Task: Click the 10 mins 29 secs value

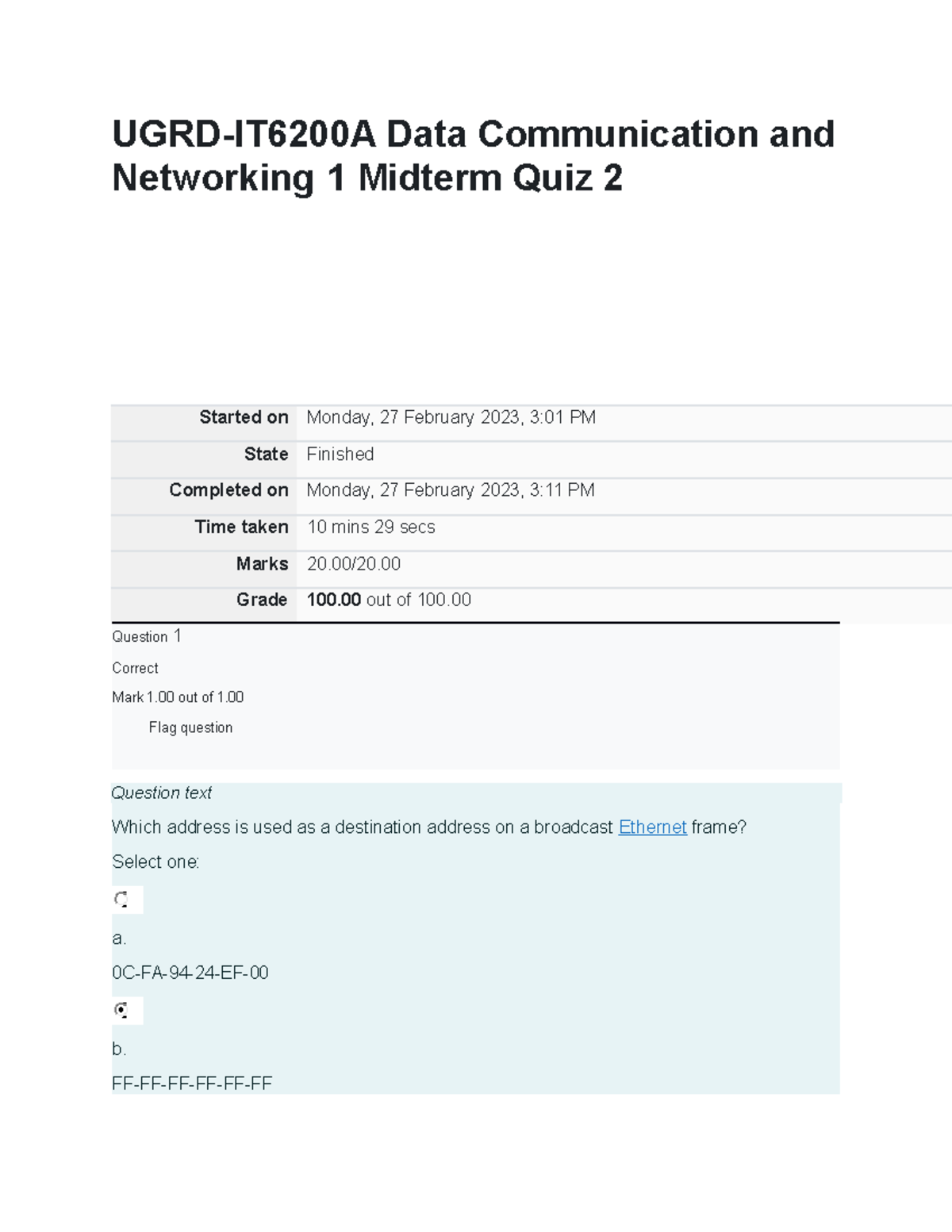Action: coord(370,527)
